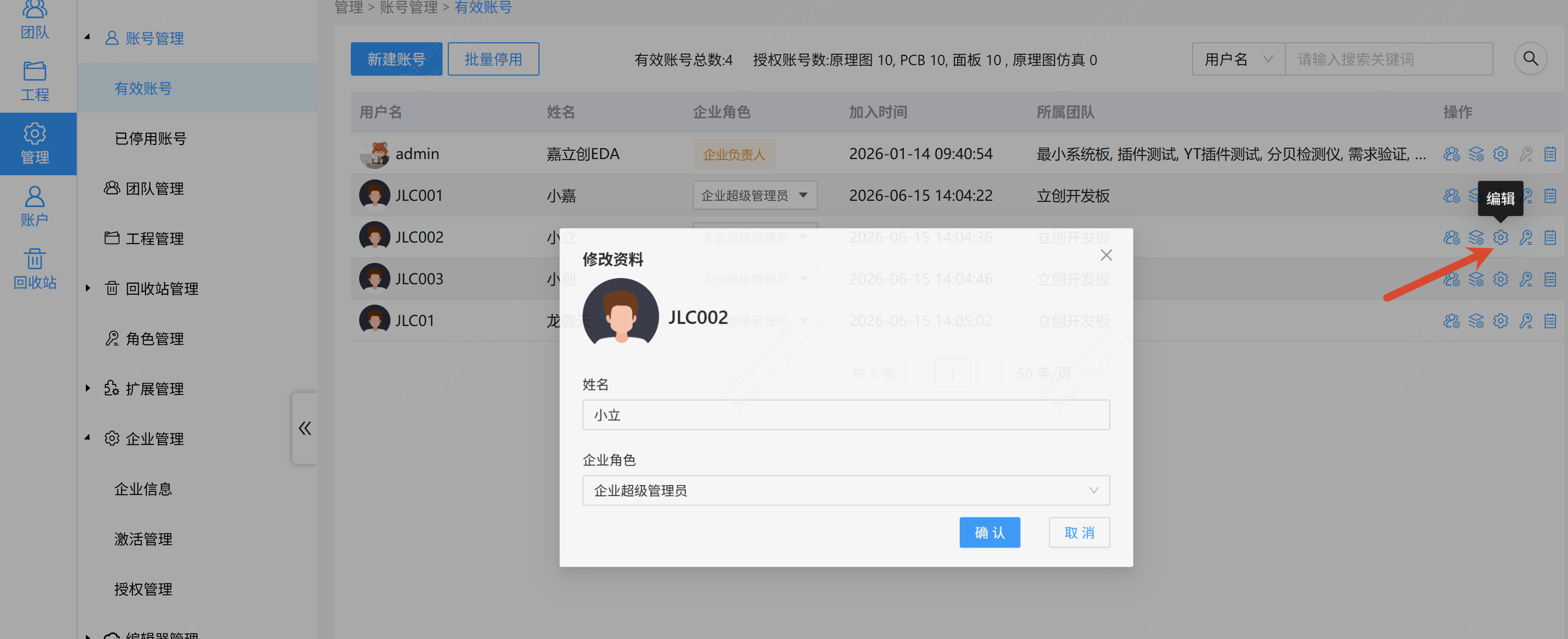
Task: Click the 嘉立创EDA name cell
Action: (x=582, y=154)
